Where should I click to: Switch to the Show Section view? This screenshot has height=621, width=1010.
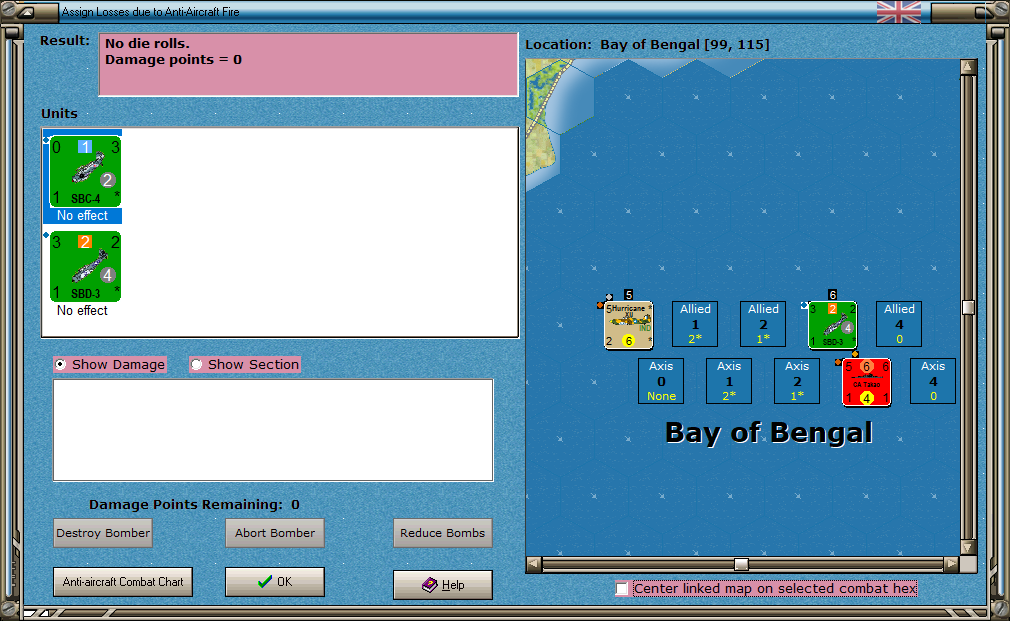click(x=197, y=364)
